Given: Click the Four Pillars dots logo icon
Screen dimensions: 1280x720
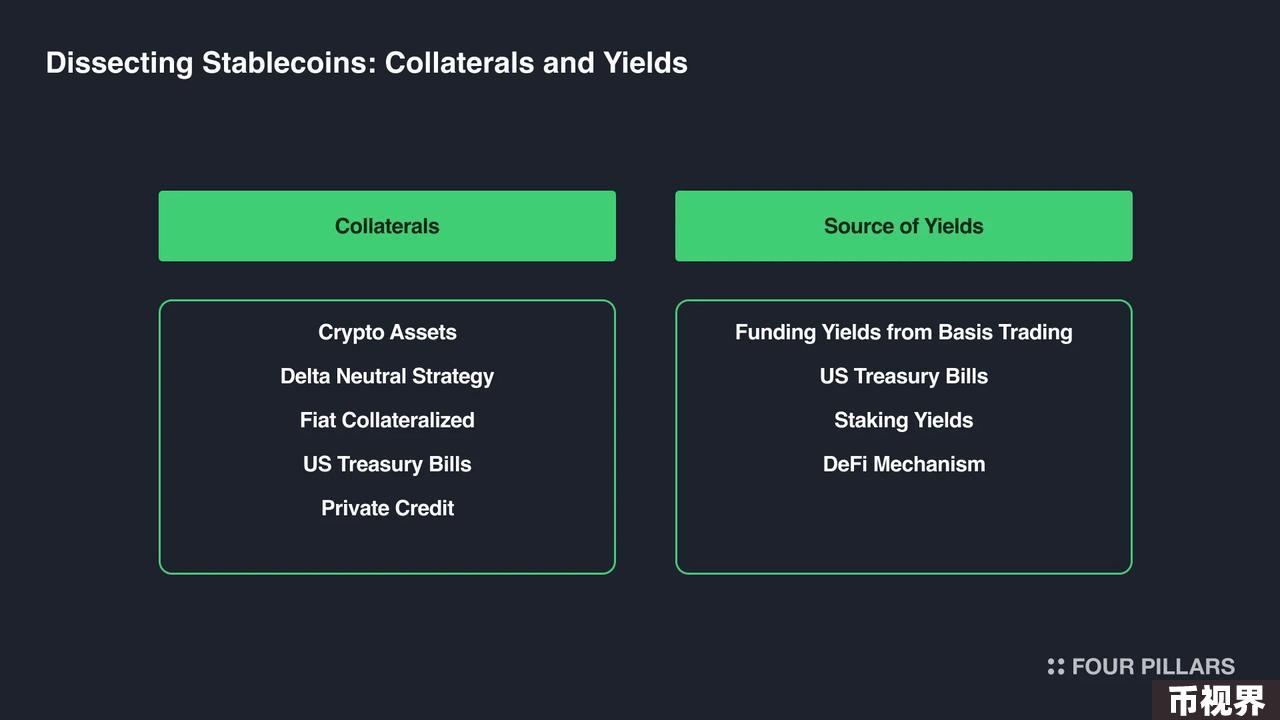Looking at the screenshot, I should (x=1055, y=667).
